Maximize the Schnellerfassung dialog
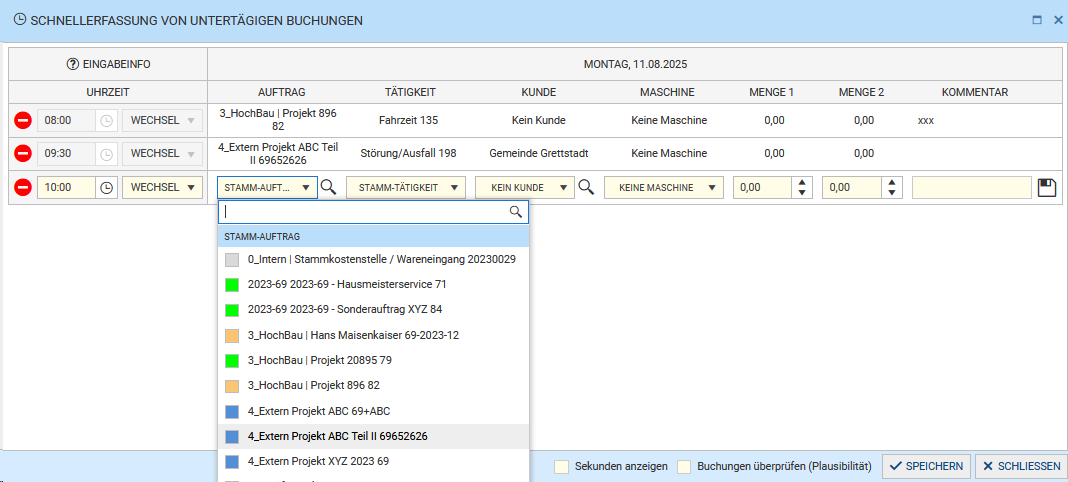The height and width of the screenshot is (482, 1068). click(1037, 20)
